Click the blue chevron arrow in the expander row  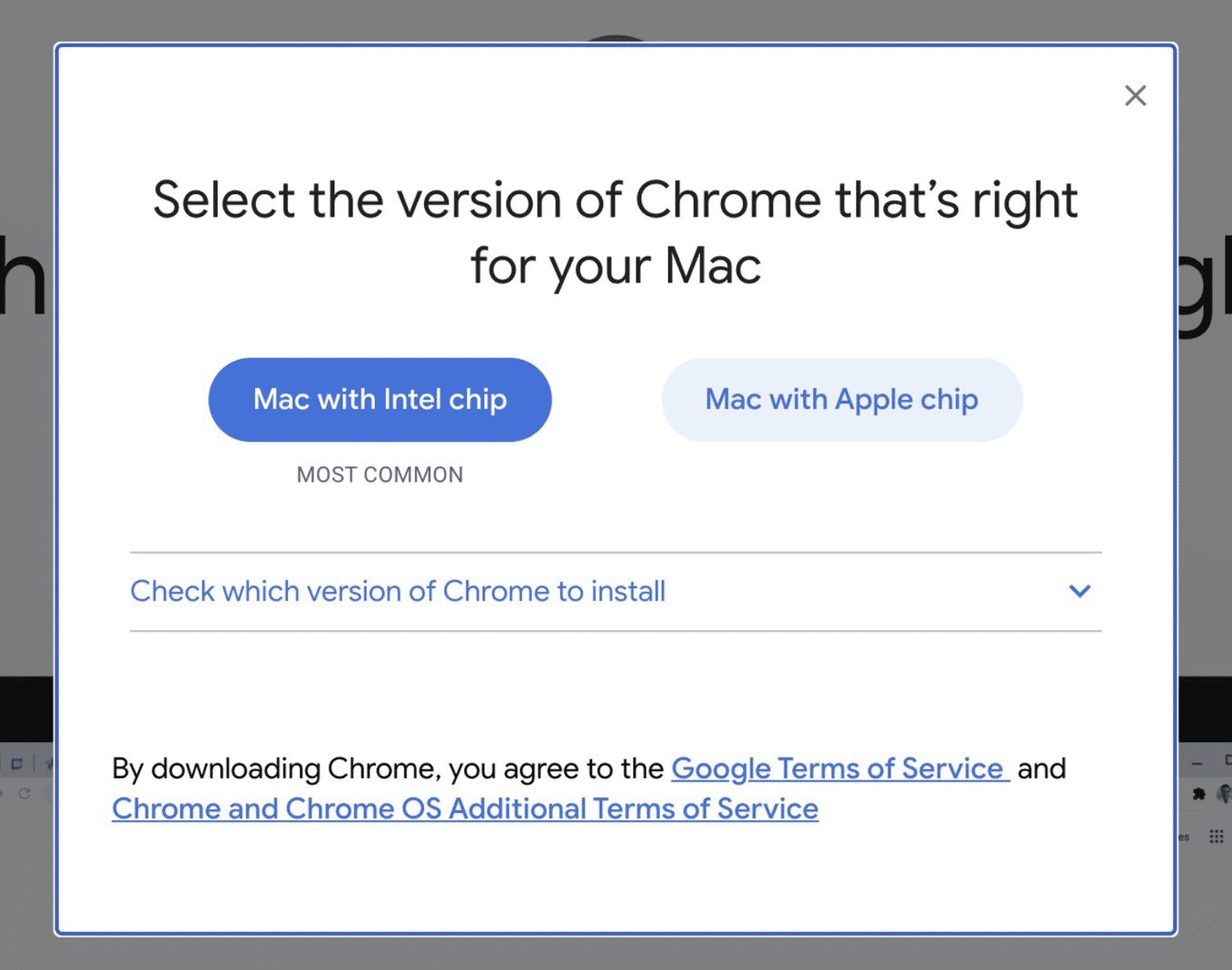click(x=1079, y=592)
